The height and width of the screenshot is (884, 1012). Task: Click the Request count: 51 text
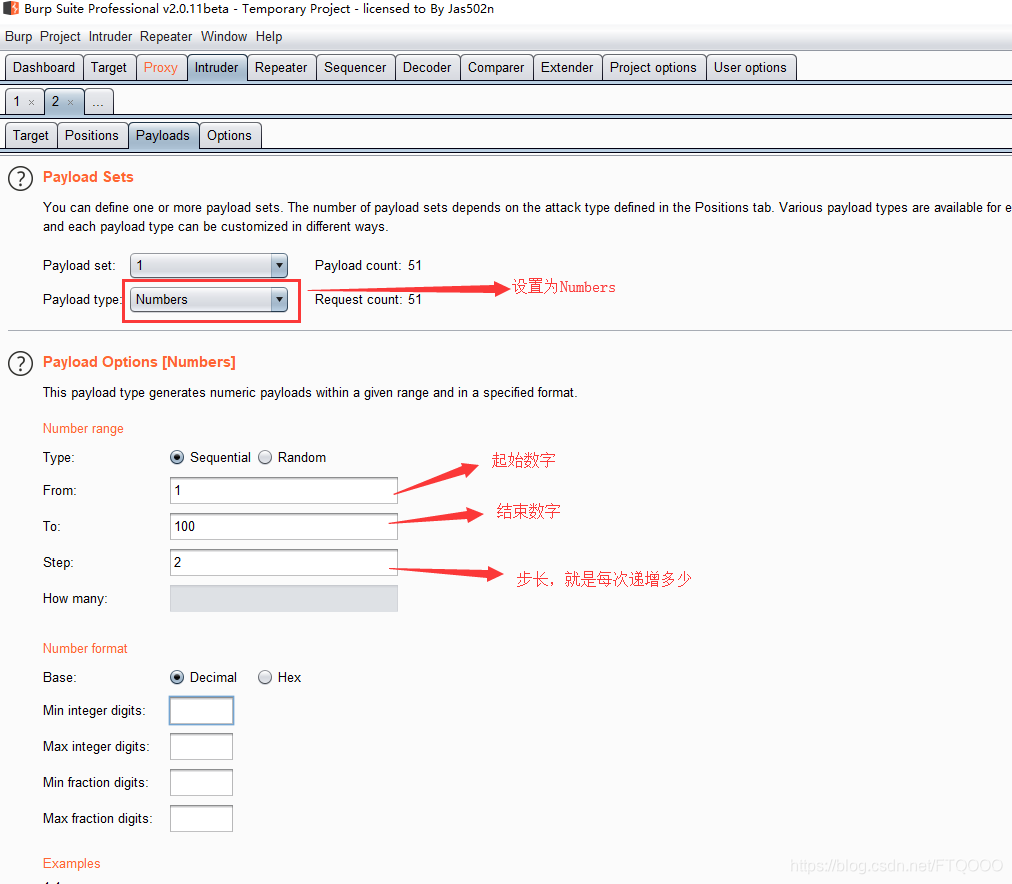click(368, 299)
